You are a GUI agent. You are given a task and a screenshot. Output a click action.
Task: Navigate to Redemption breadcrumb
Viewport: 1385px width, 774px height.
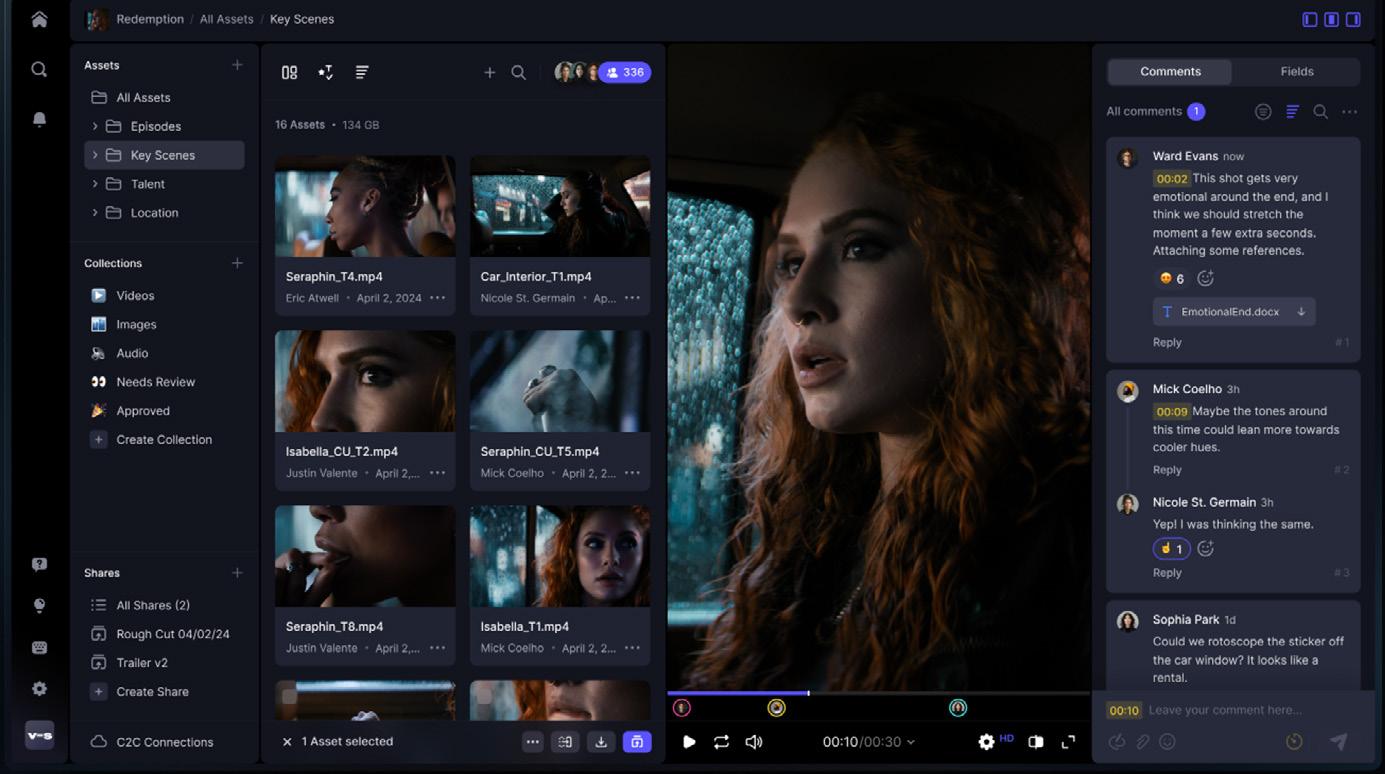click(150, 19)
